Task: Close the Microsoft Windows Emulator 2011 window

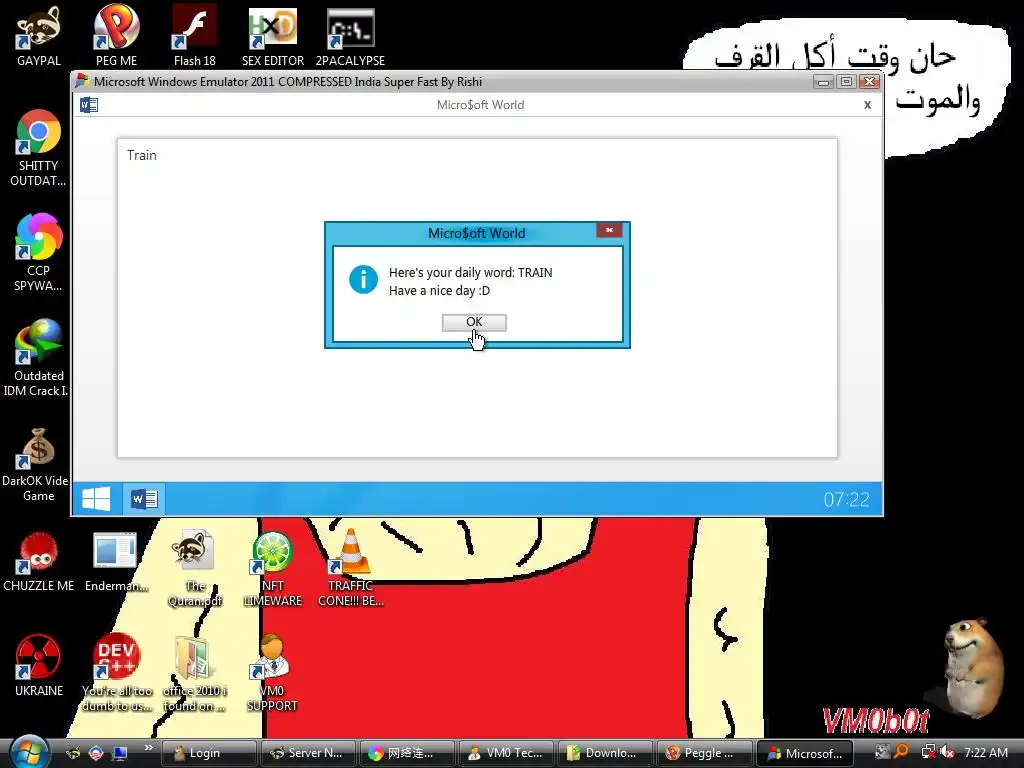Action: pyautogui.click(x=869, y=82)
